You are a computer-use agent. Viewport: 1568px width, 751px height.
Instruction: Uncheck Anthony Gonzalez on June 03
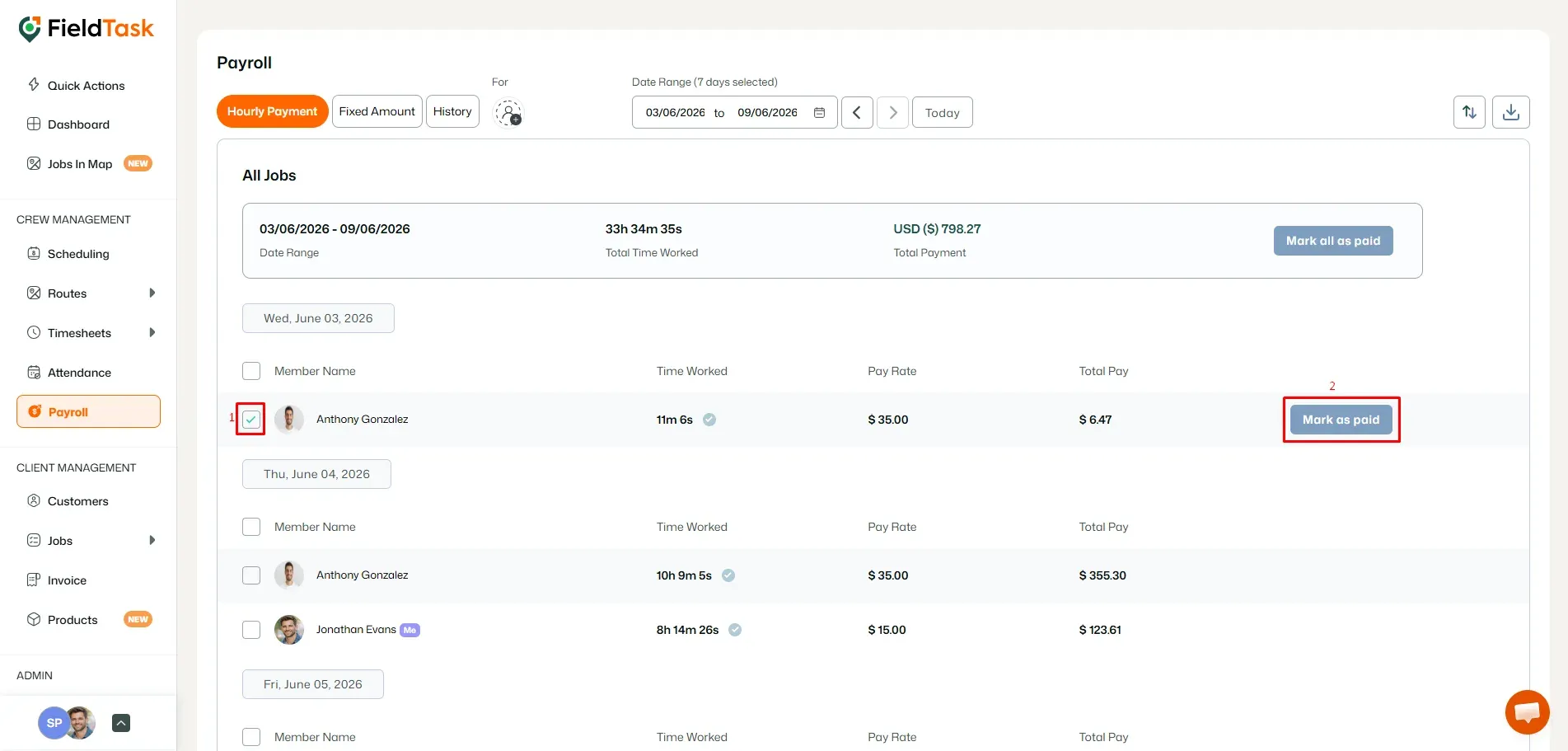251,420
